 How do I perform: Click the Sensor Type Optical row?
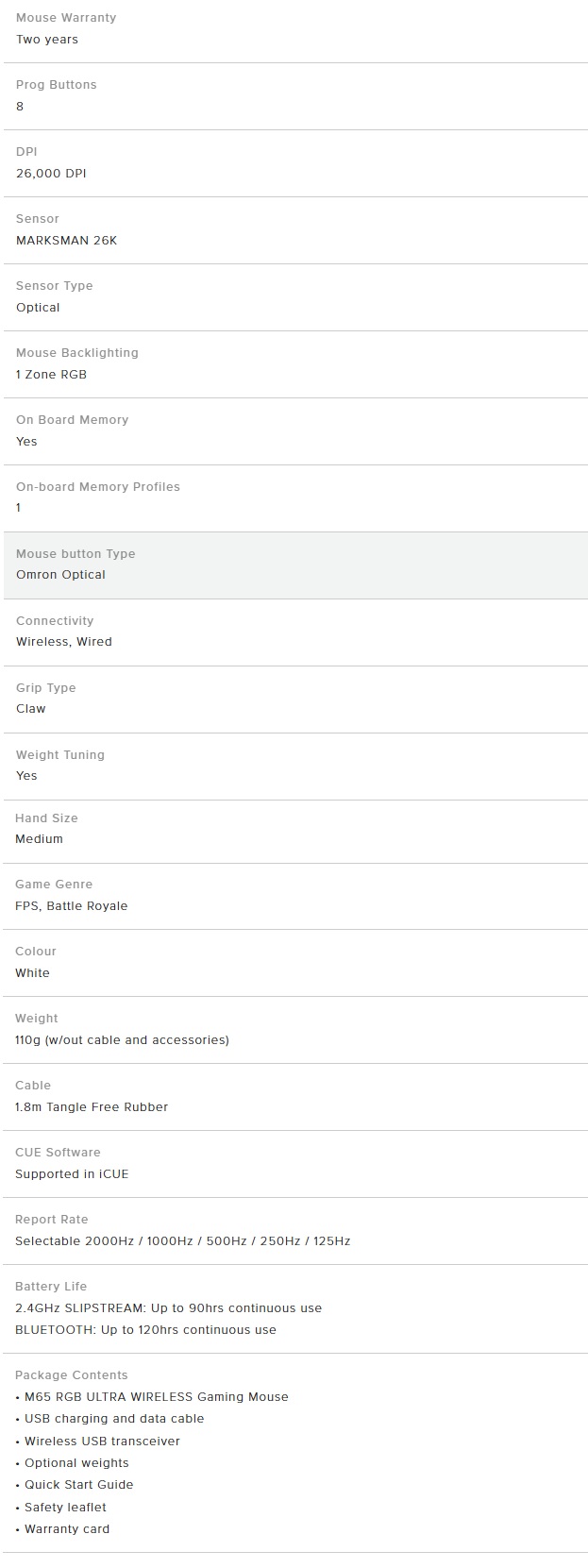294,297
